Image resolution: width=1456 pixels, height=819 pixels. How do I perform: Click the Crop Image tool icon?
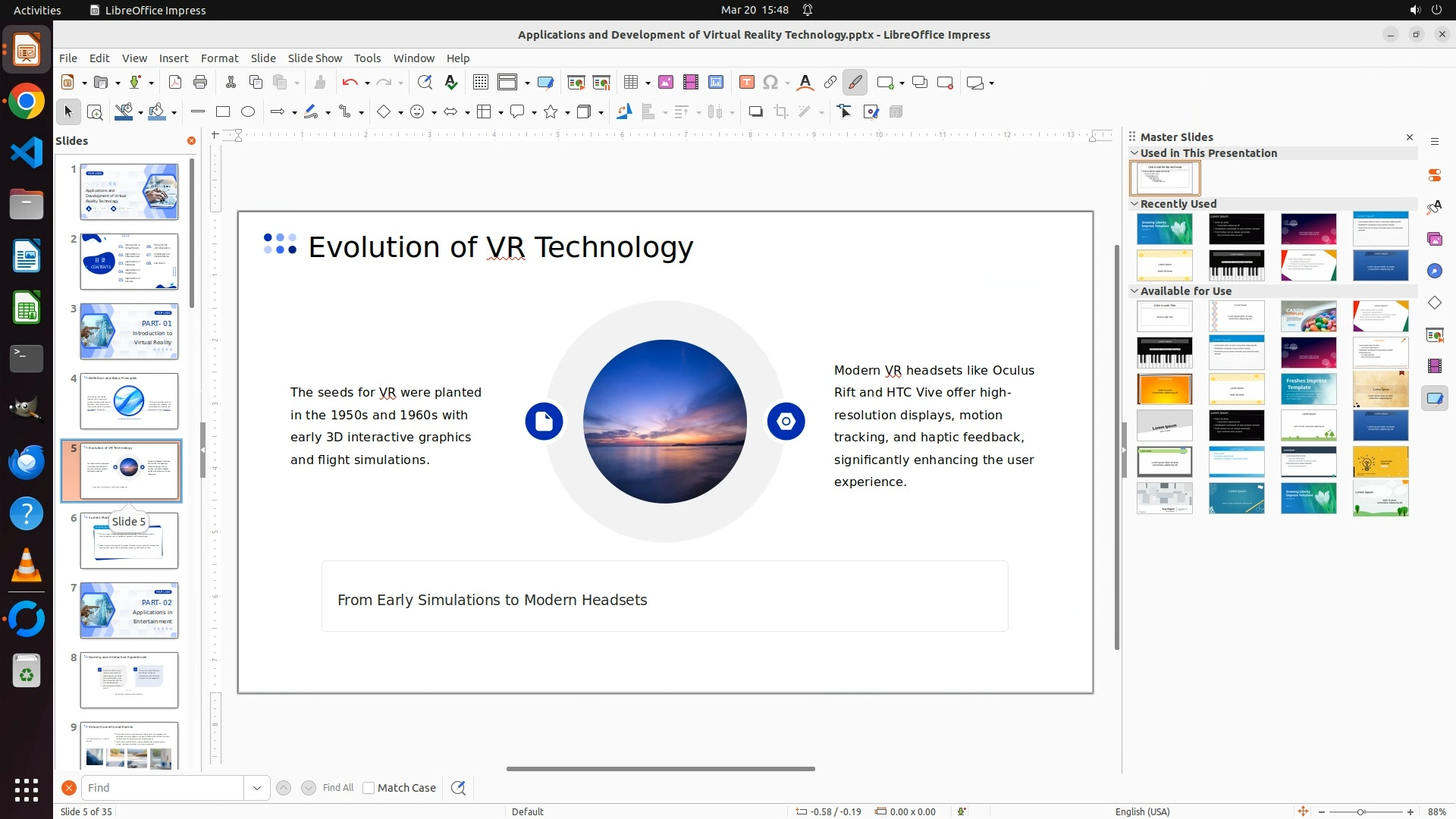pos(781,112)
